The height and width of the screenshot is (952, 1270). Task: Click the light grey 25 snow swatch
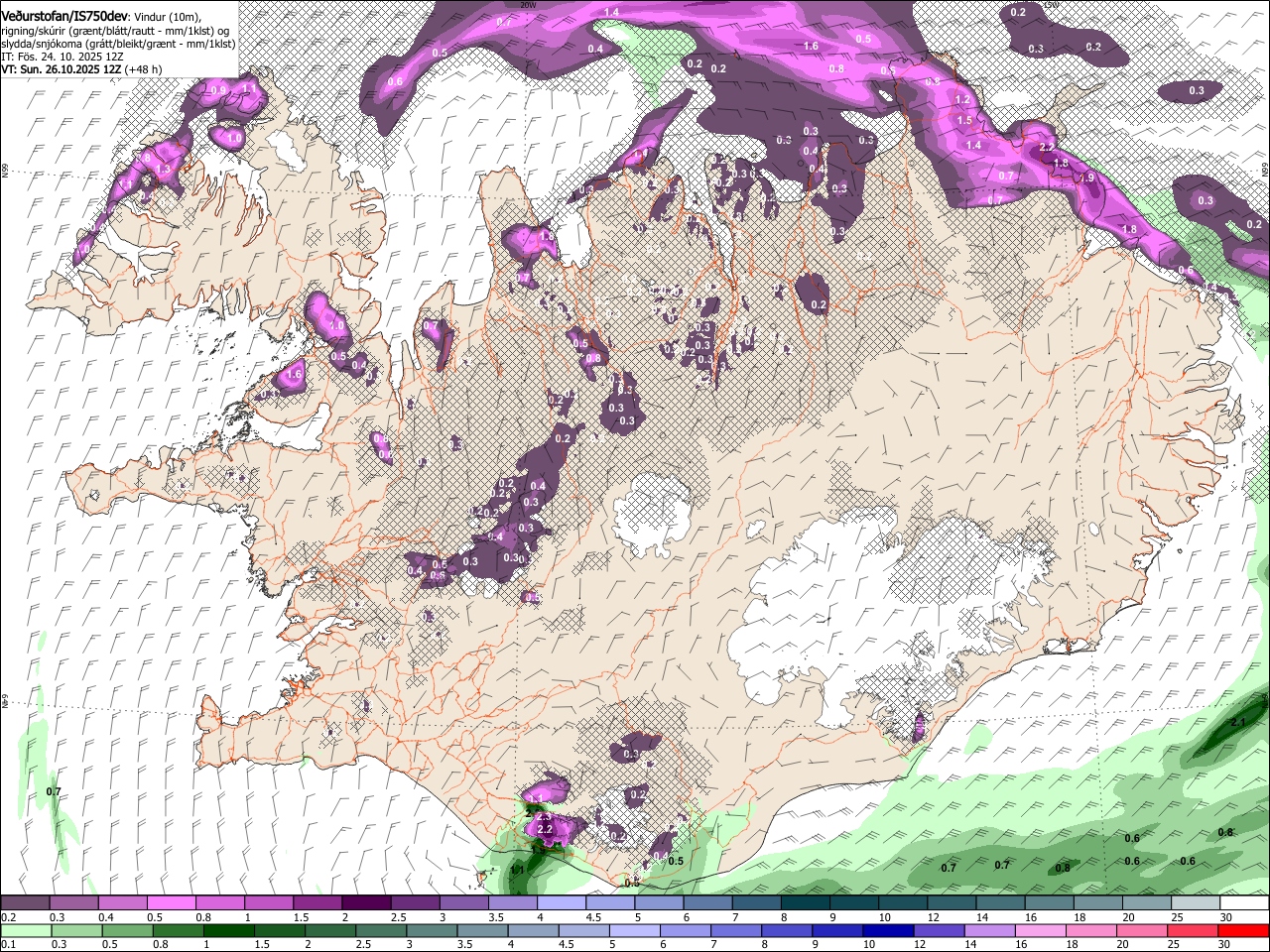click(1195, 903)
